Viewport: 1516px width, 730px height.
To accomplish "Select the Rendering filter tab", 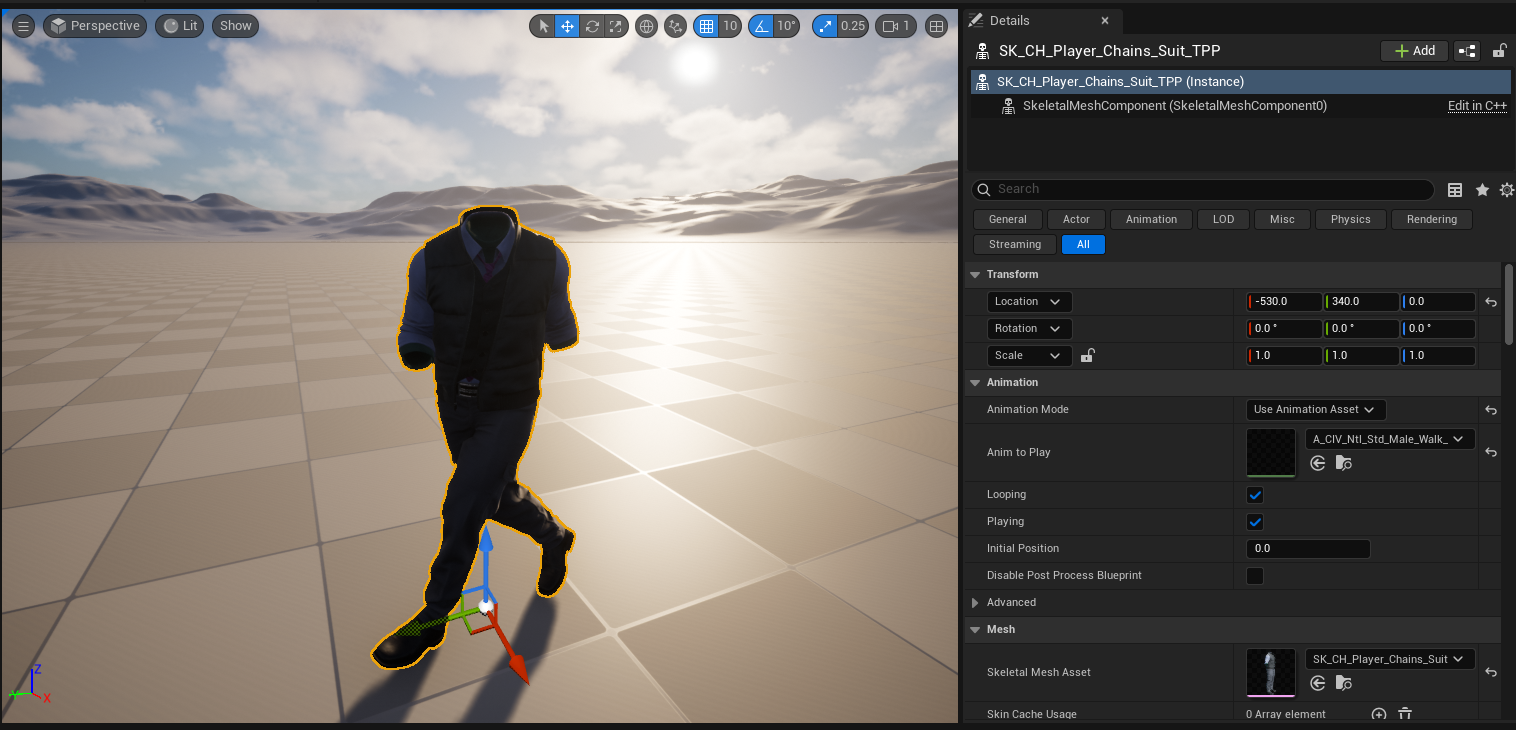I will pos(1432,219).
